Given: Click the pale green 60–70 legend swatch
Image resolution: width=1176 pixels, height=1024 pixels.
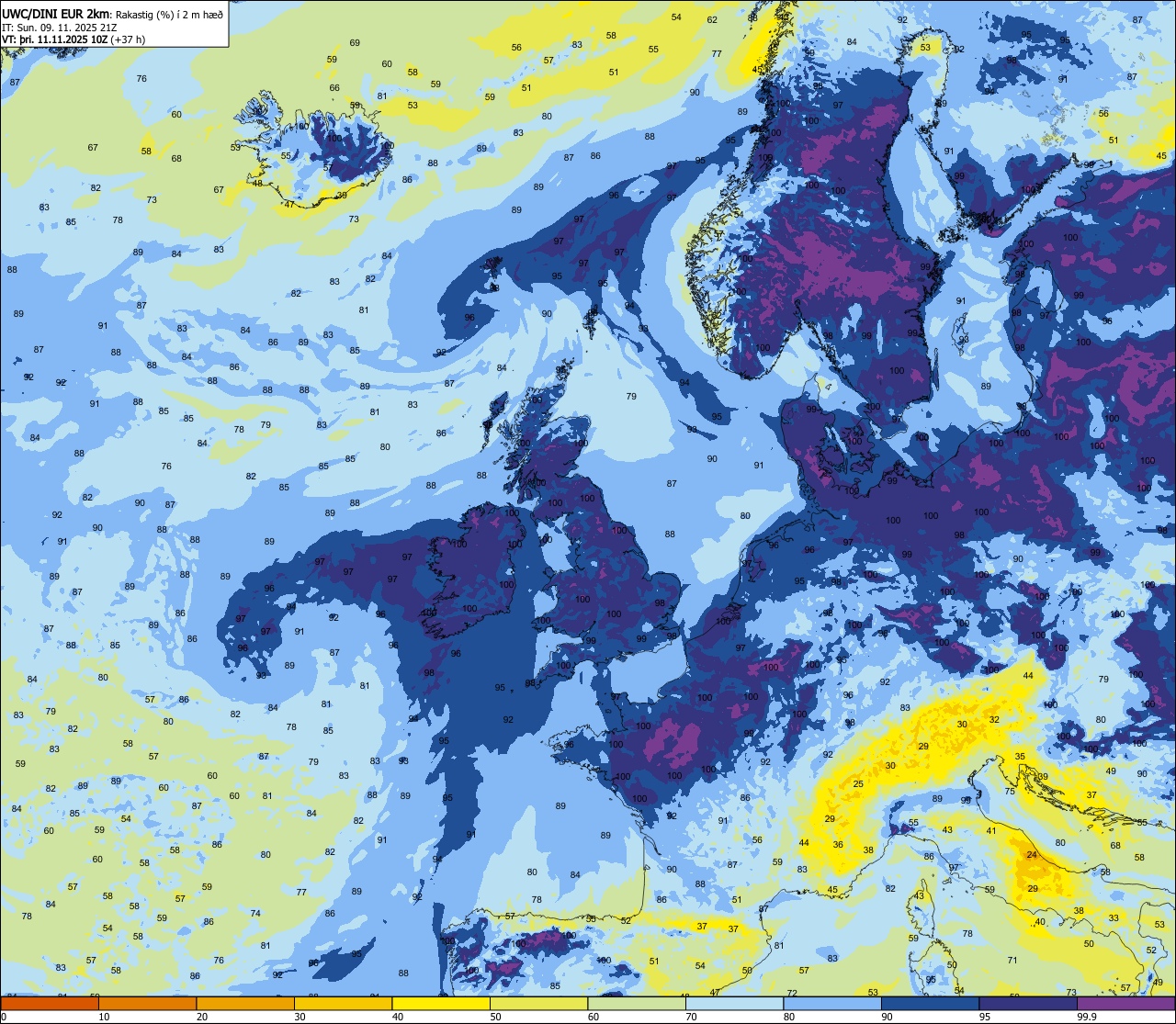Looking at the screenshot, I should coord(637,1003).
